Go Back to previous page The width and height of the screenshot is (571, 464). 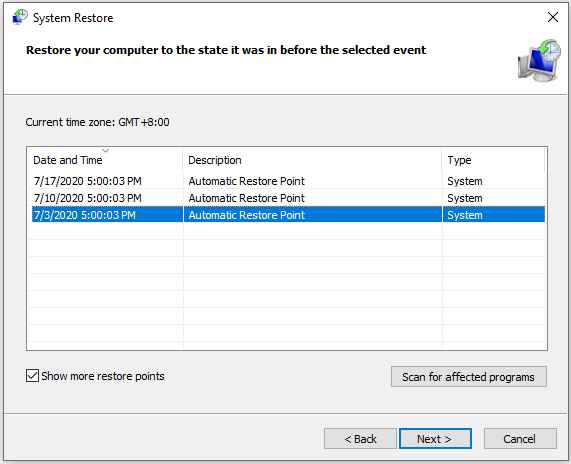click(360, 439)
